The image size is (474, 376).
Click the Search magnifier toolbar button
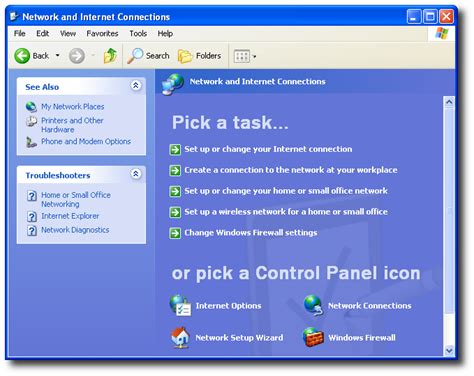pos(149,56)
